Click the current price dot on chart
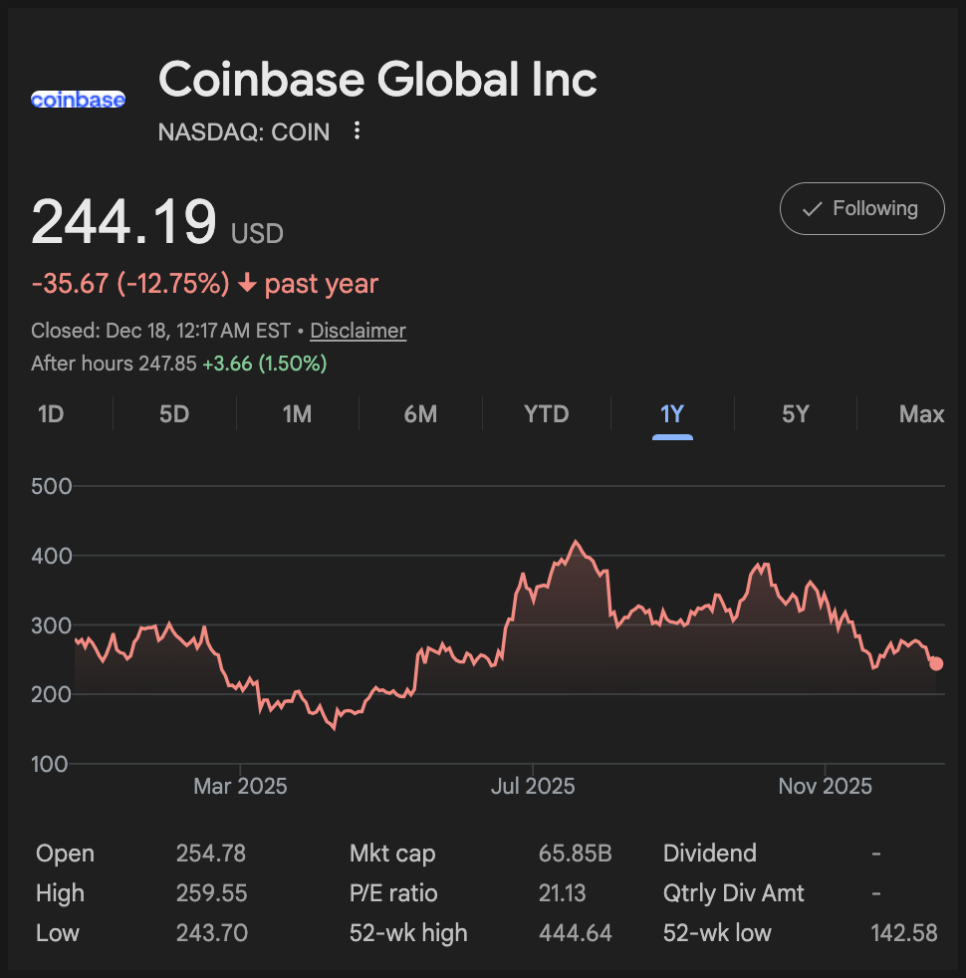The height and width of the screenshot is (978, 966). point(936,663)
